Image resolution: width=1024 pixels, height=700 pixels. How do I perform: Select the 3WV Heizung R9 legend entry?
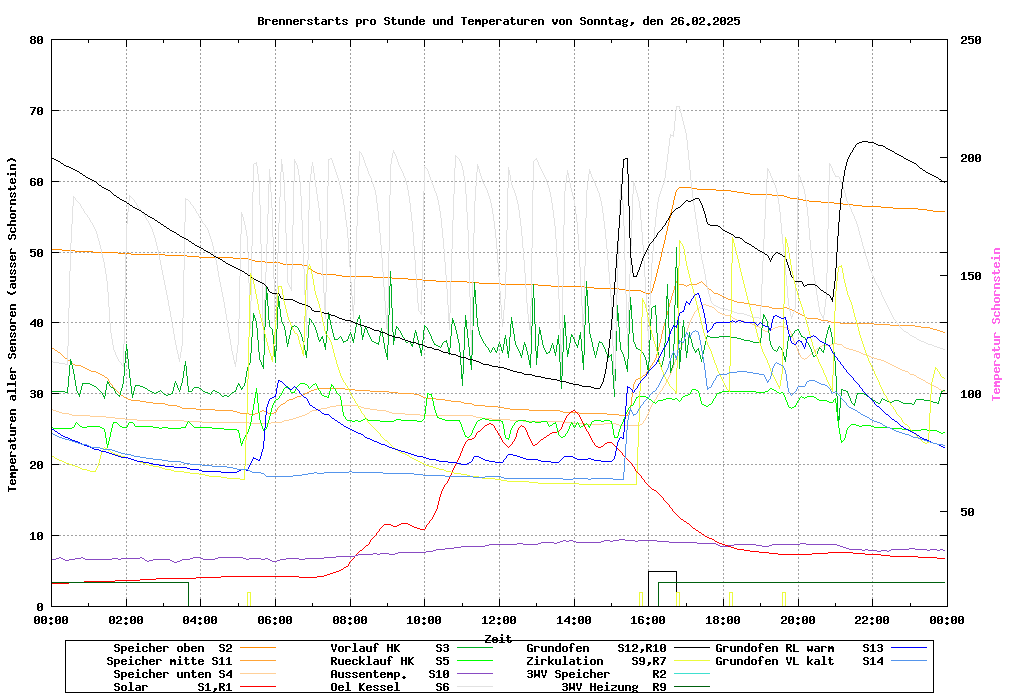(613, 687)
